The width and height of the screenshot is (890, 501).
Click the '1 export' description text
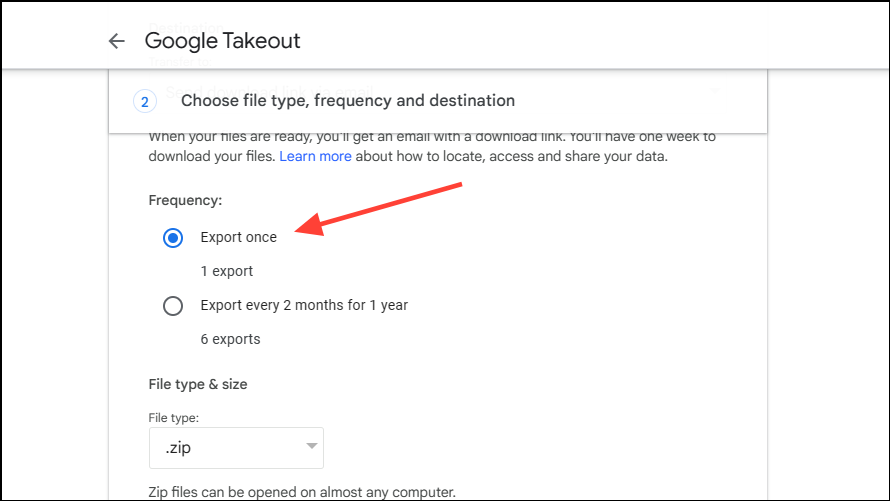(226, 271)
